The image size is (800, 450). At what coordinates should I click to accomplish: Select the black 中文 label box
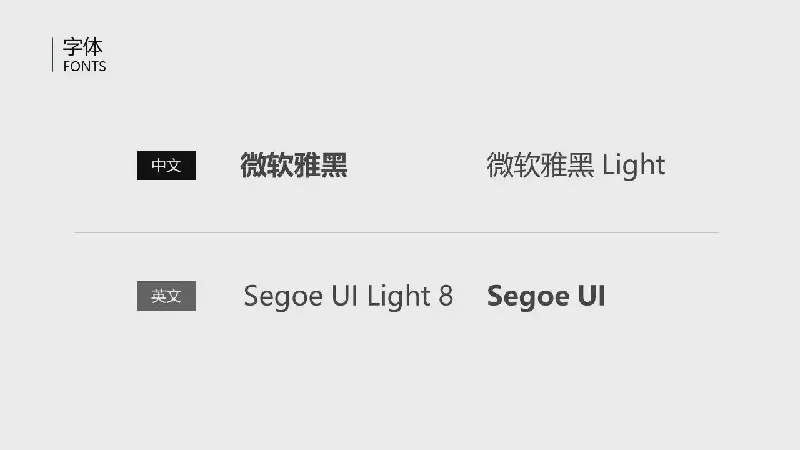166,165
